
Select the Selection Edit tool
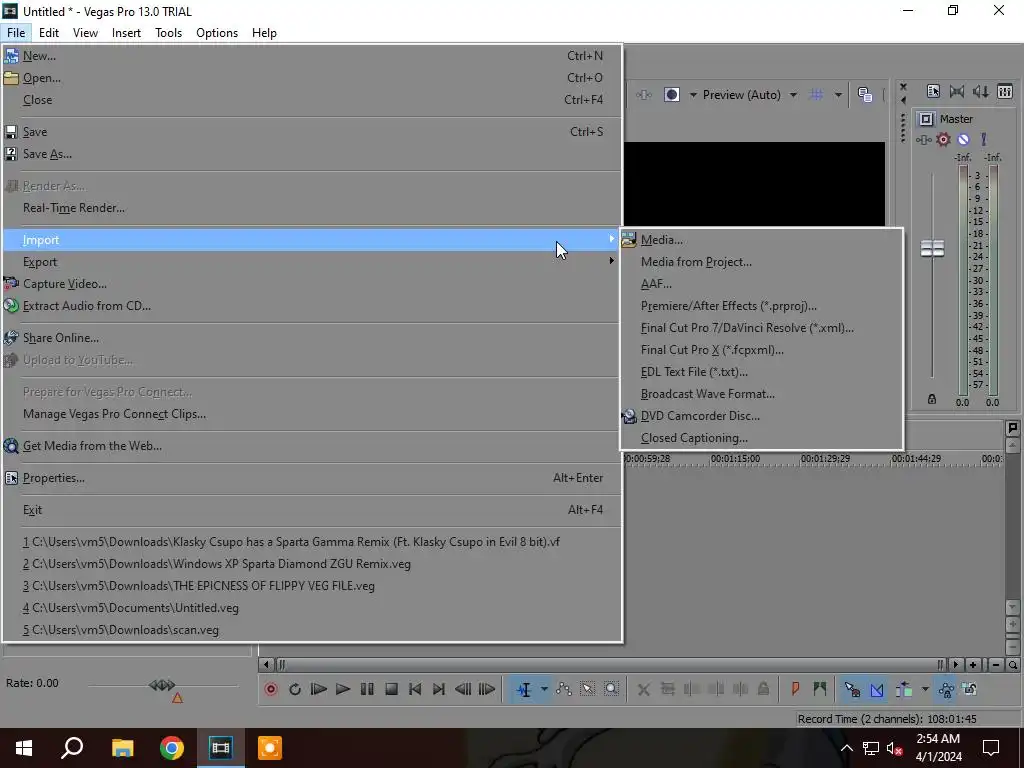tap(588, 689)
